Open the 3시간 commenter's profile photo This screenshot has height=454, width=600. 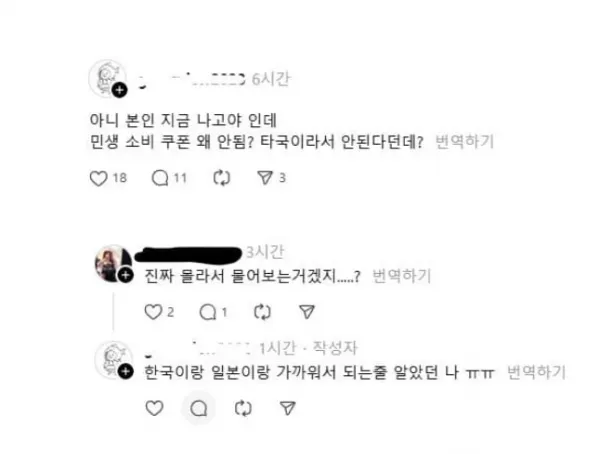[x=113, y=264]
